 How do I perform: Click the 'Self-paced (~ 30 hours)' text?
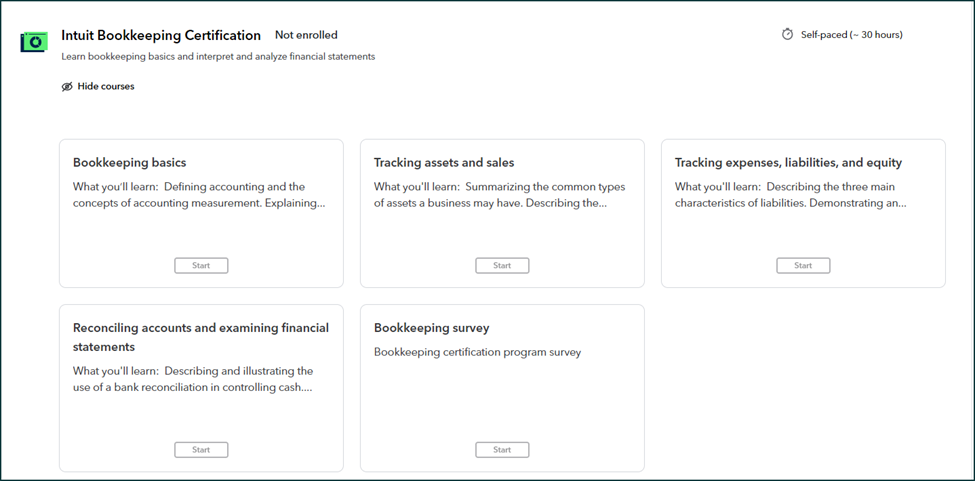tap(851, 35)
